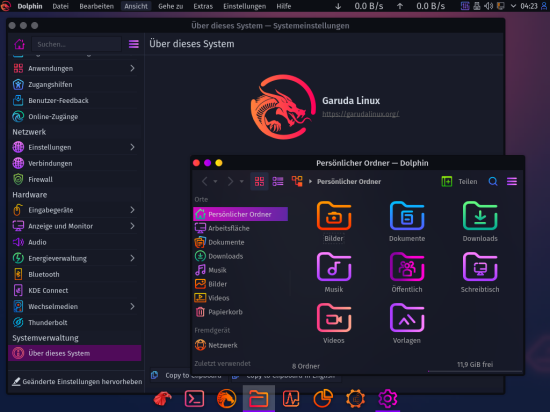This screenshot has height=412, width=550.
Task: Click Persönlicher Ordner in the location bar
Action: [x=349, y=181]
